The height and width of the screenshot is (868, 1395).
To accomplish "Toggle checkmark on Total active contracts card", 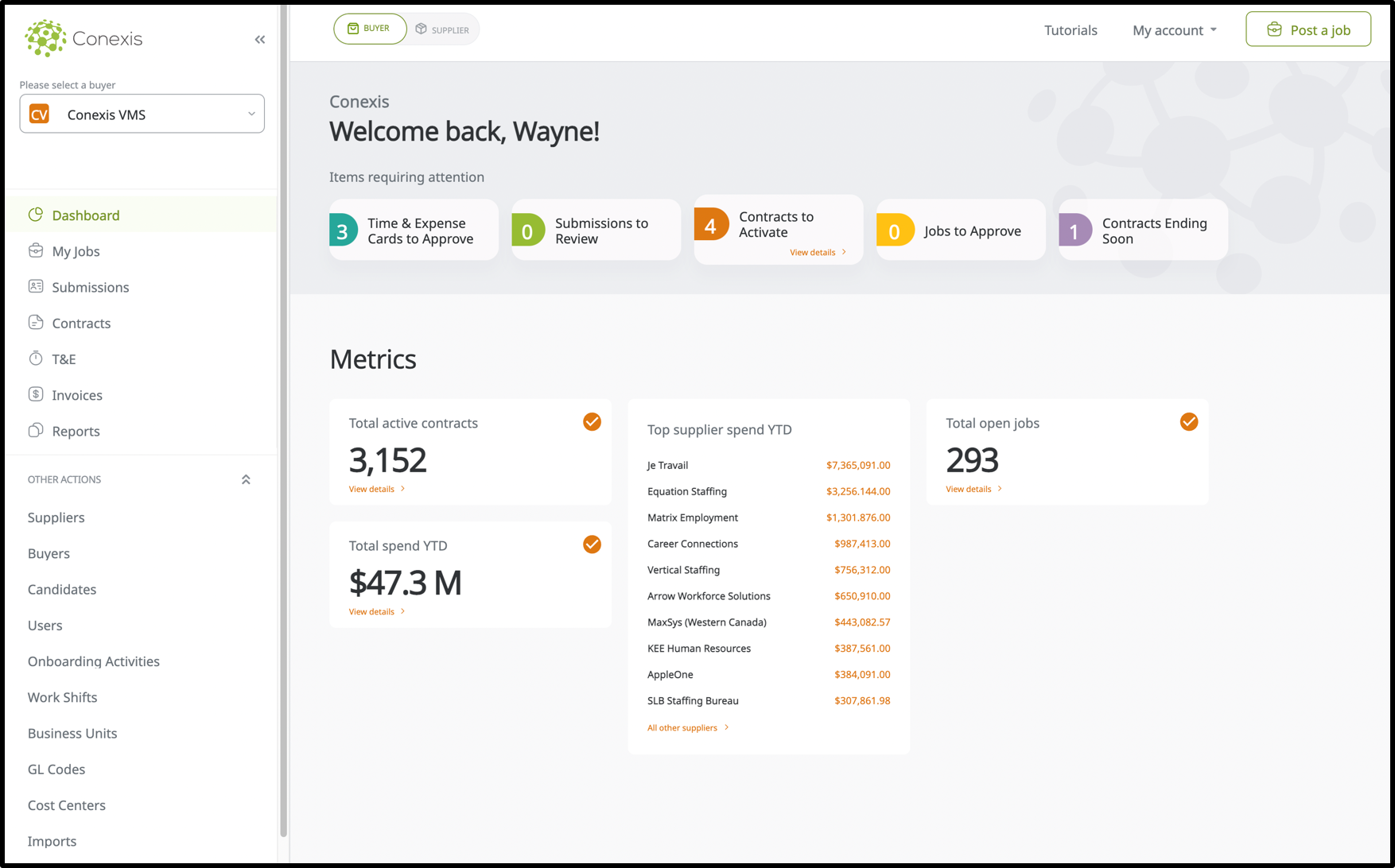I will coord(592,422).
